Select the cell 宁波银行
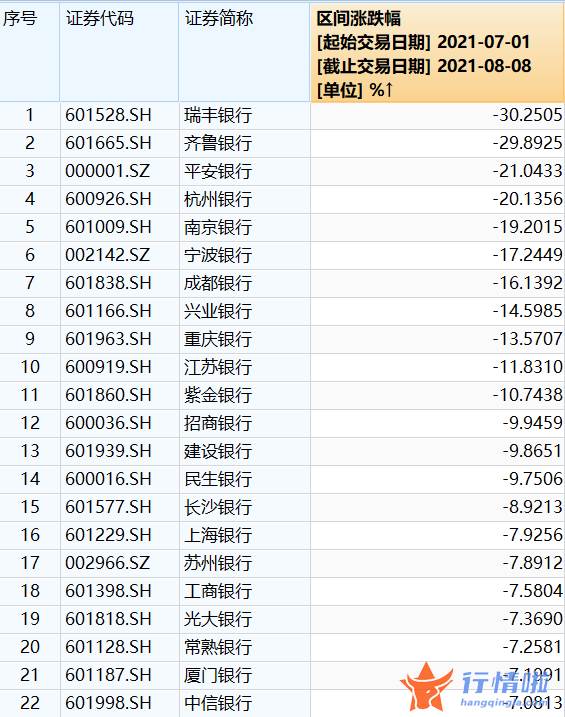The image size is (565, 717). coord(245,255)
